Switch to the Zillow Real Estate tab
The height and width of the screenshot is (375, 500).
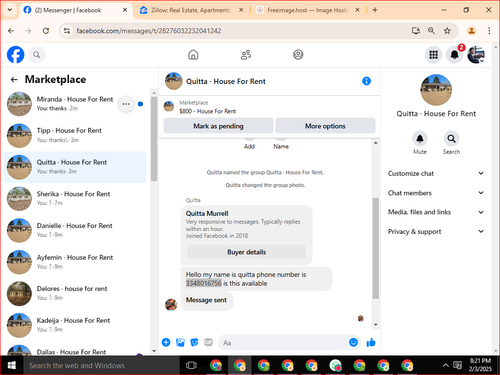coord(191,10)
